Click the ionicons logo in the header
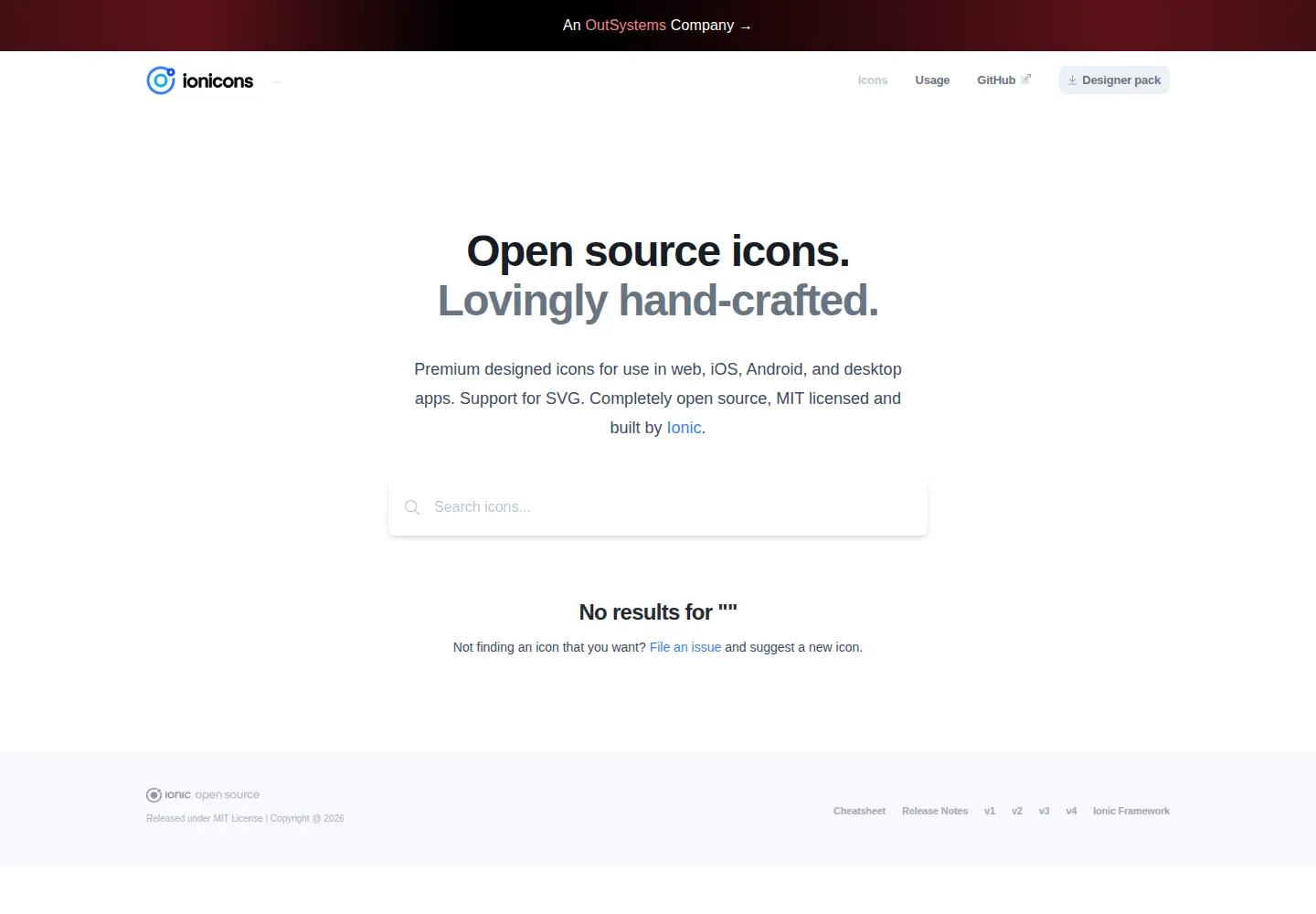Screen dimensions: 1316x914 [200, 80]
